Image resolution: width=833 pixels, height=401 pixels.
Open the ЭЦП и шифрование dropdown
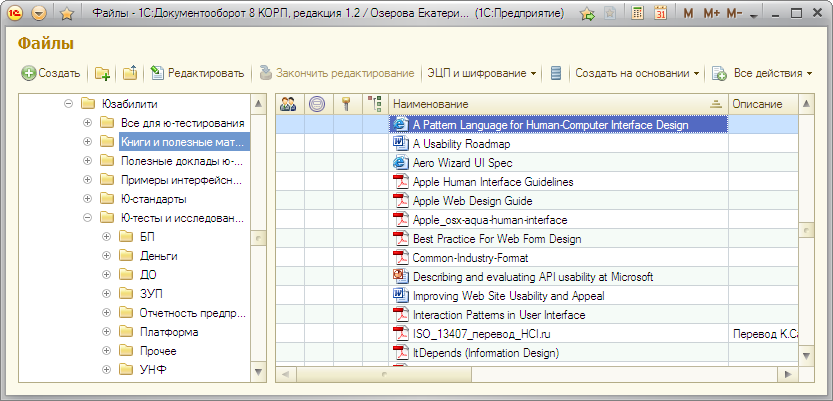point(482,74)
